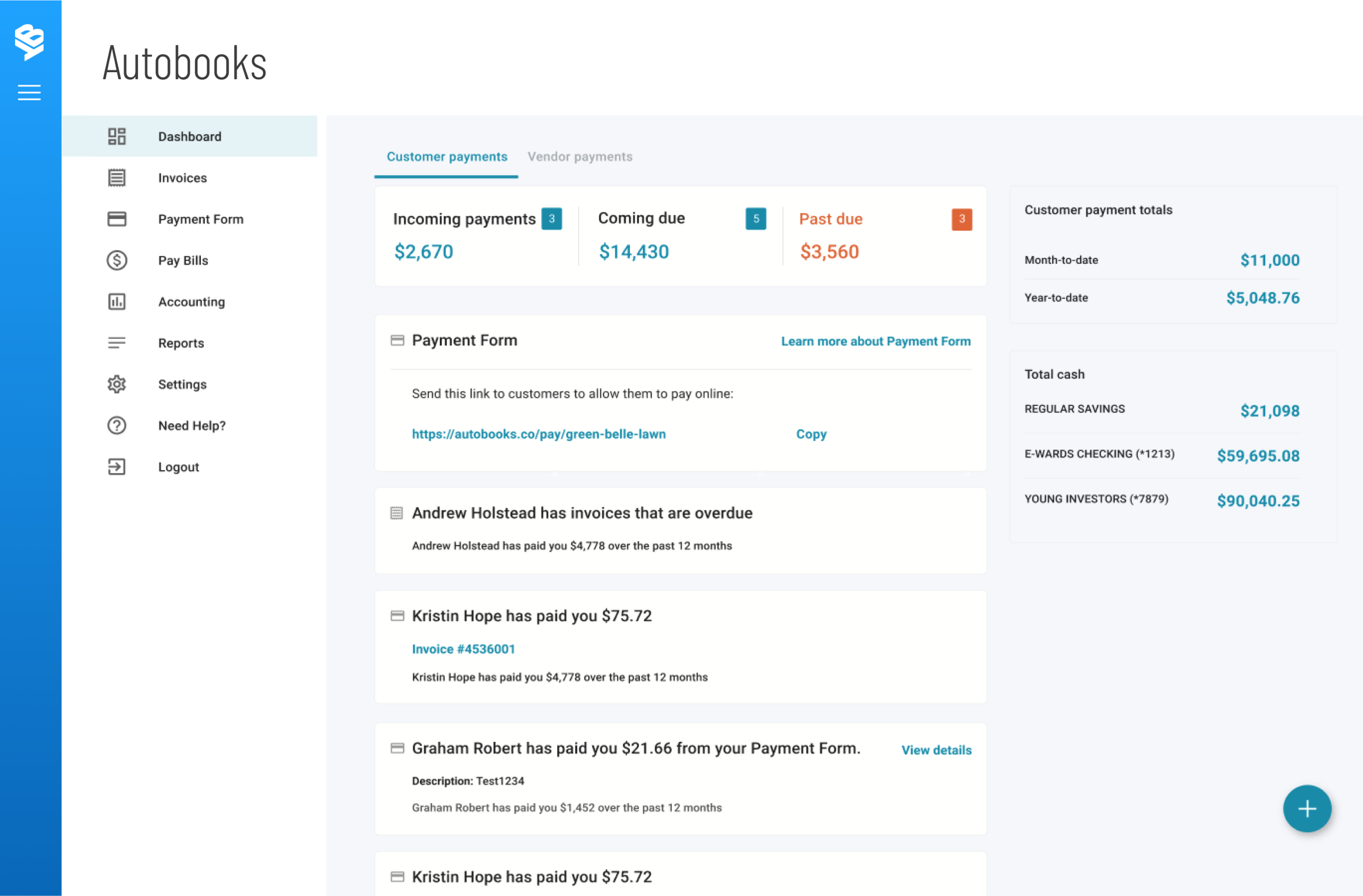
Task: Click the Settings gear icon
Action: click(117, 384)
